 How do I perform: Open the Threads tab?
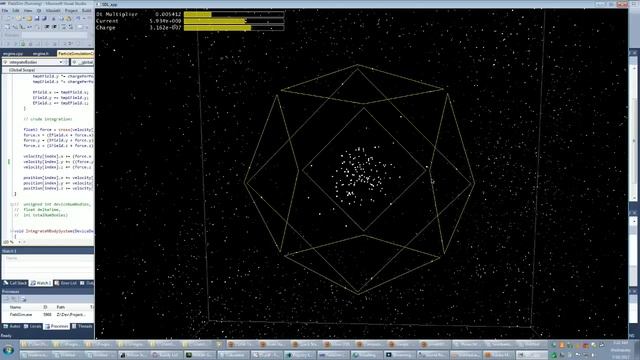click(x=82, y=326)
